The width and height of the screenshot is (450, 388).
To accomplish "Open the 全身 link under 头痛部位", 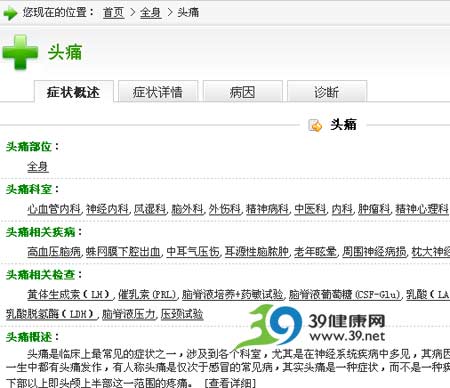I will (x=38, y=166).
